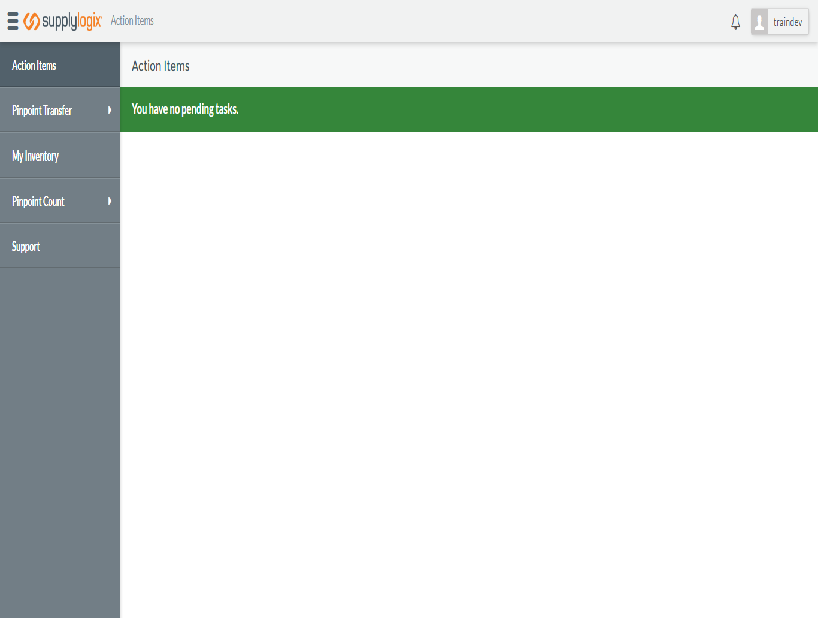Open the Support page
The image size is (818, 618).
[x=26, y=246]
